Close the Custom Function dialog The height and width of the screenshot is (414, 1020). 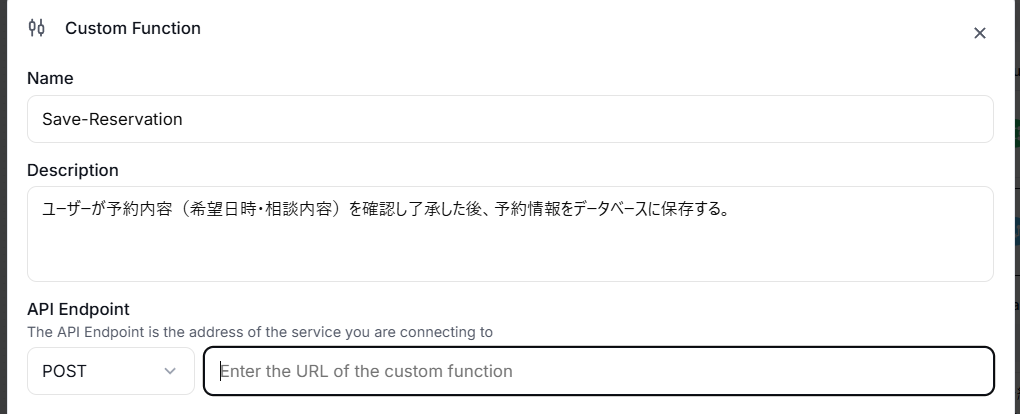980,33
